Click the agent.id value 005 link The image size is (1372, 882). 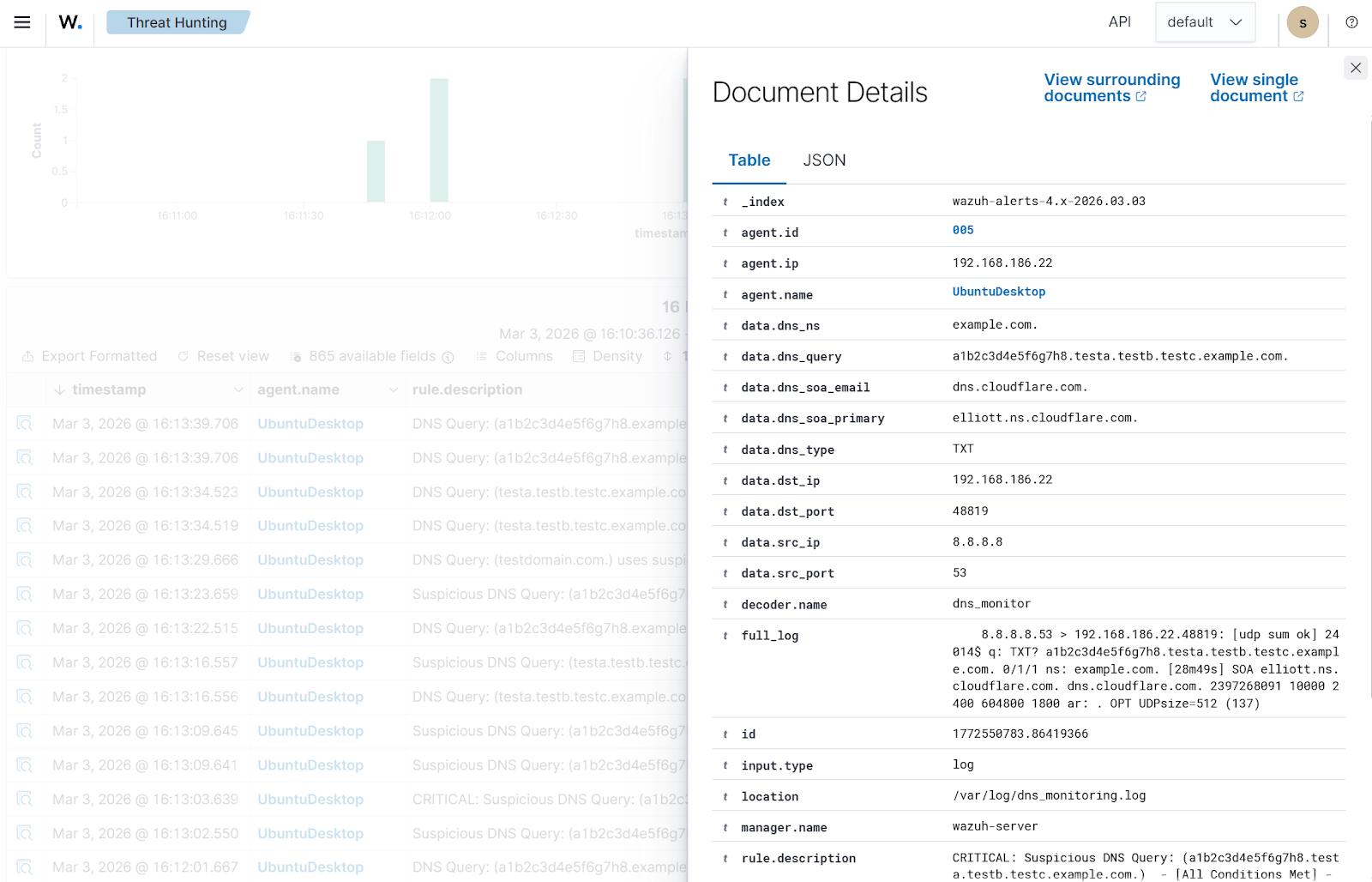click(x=962, y=230)
